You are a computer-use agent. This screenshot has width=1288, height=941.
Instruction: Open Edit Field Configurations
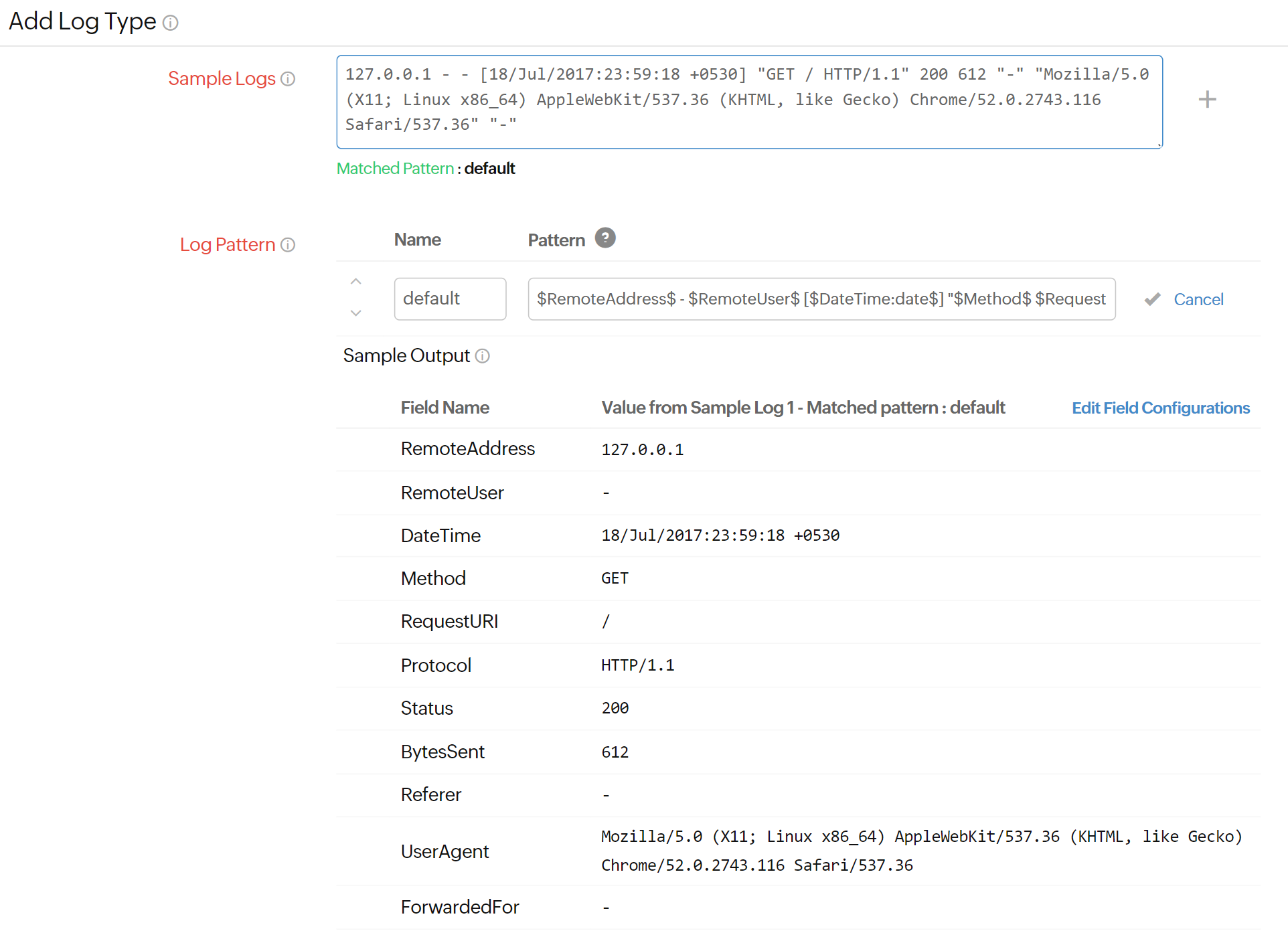(1160, 408)
